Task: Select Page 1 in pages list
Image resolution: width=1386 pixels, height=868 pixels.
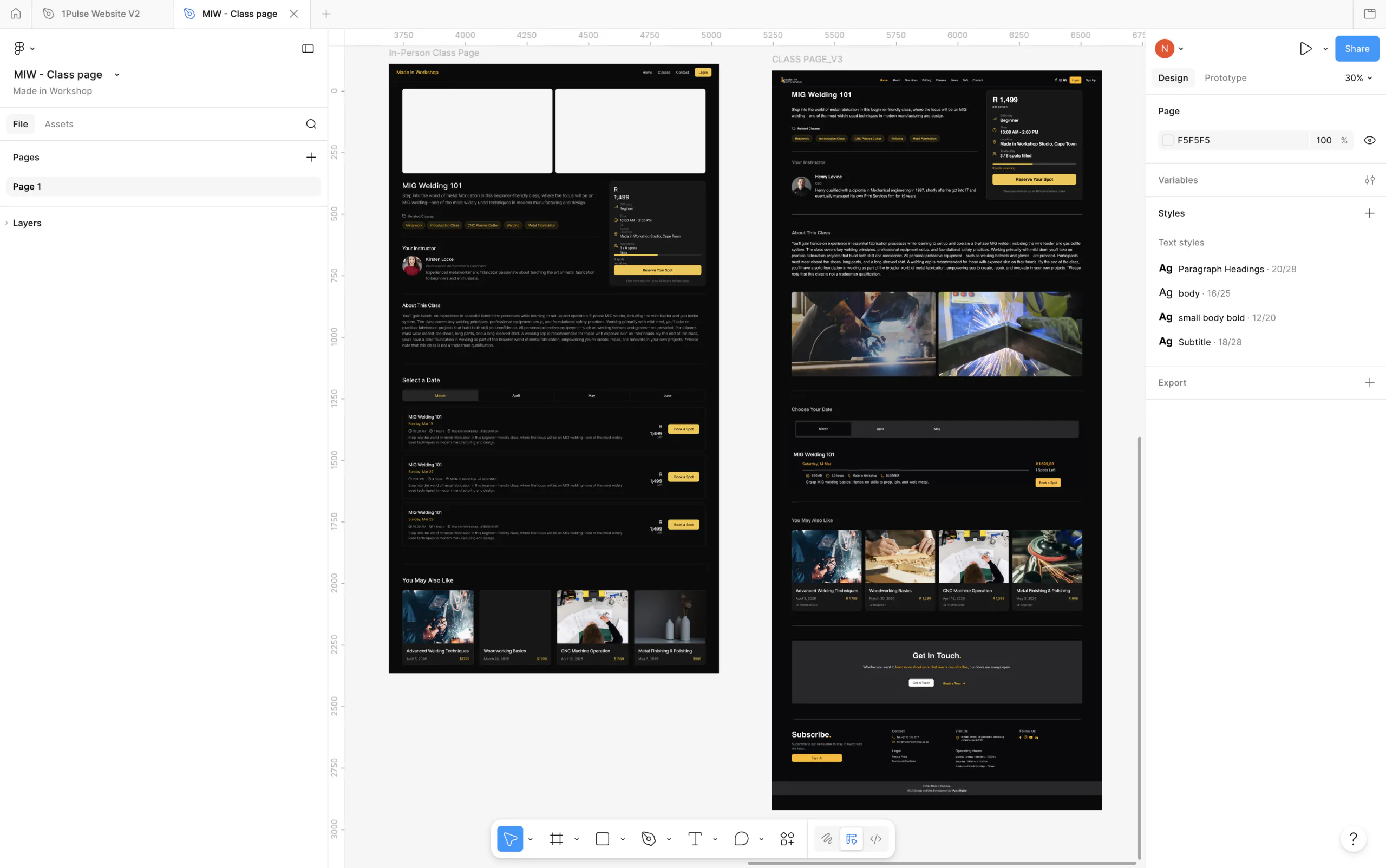Action: click(164, 187)
